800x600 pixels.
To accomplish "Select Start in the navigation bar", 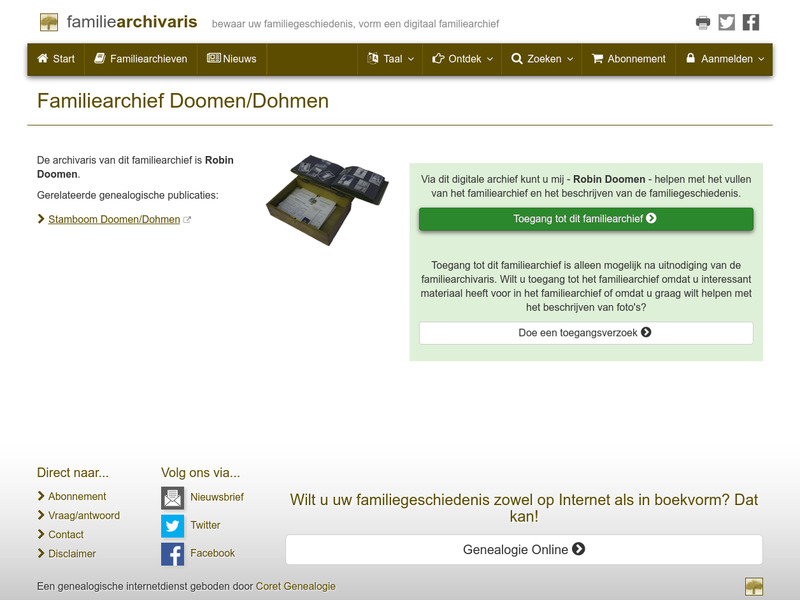I will point(56,59).
